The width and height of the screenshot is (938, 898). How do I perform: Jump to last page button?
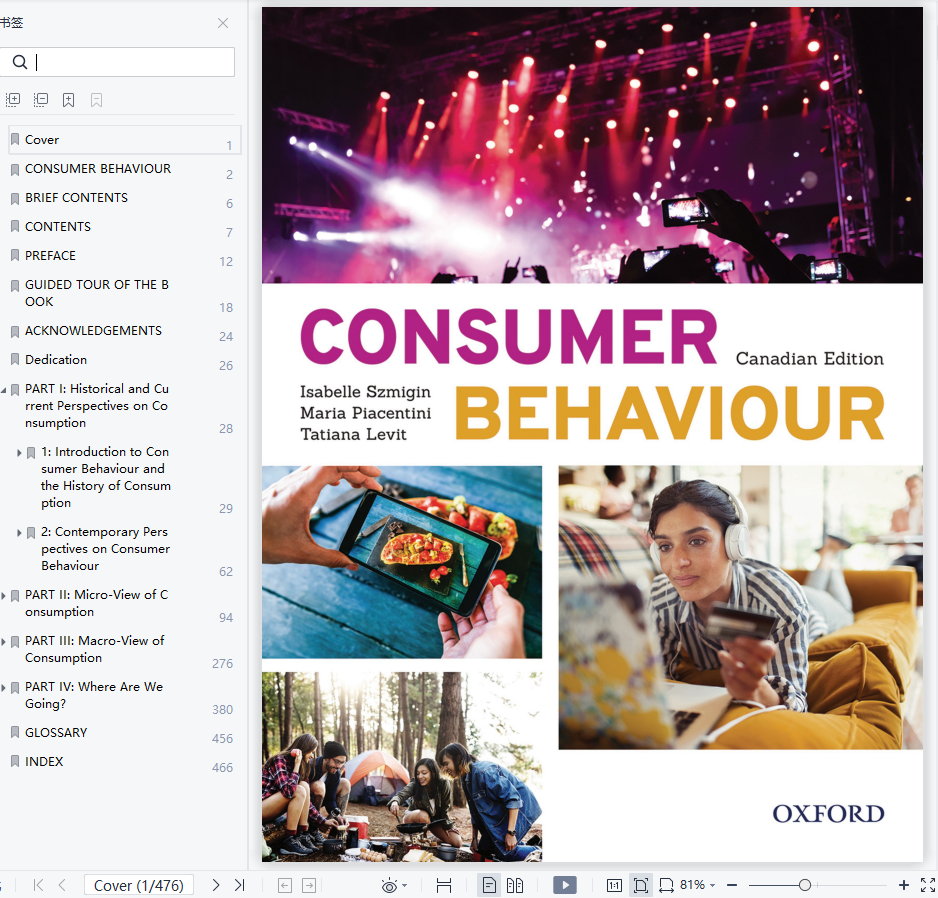(240, 885)
